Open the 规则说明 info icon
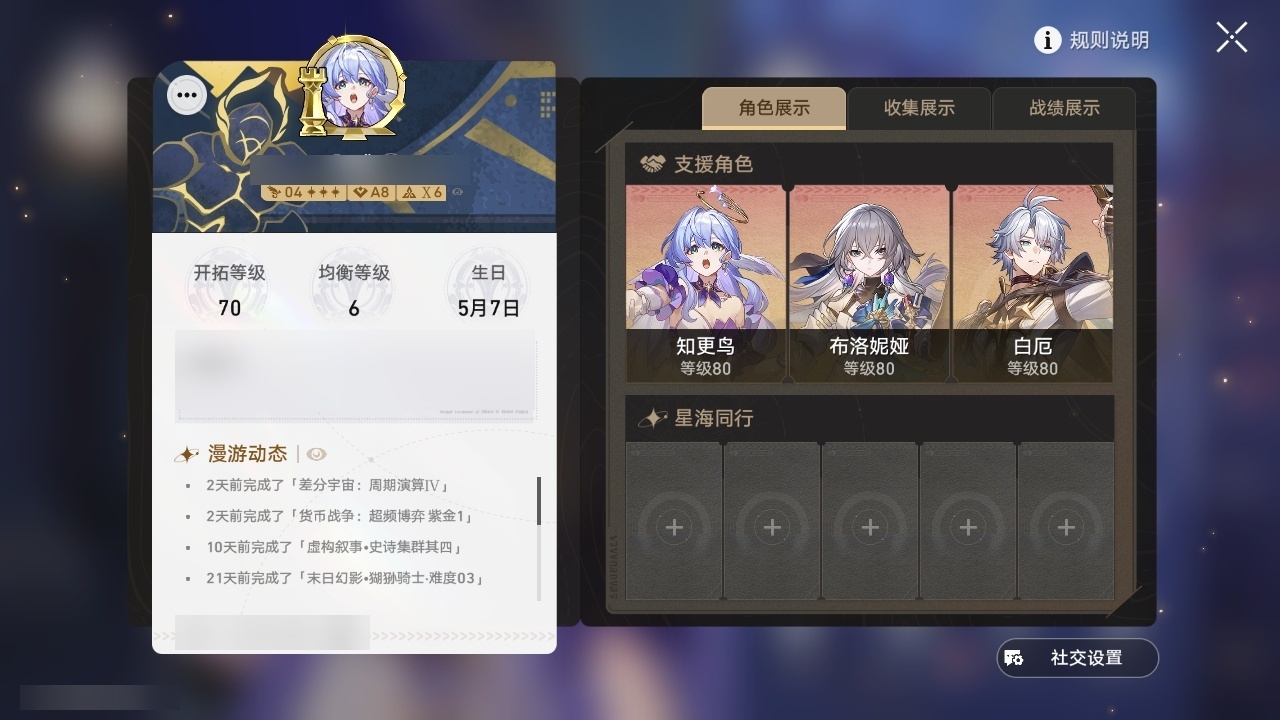The height and width of the screenshot is (720, 1280). (x=1047, y=40)
